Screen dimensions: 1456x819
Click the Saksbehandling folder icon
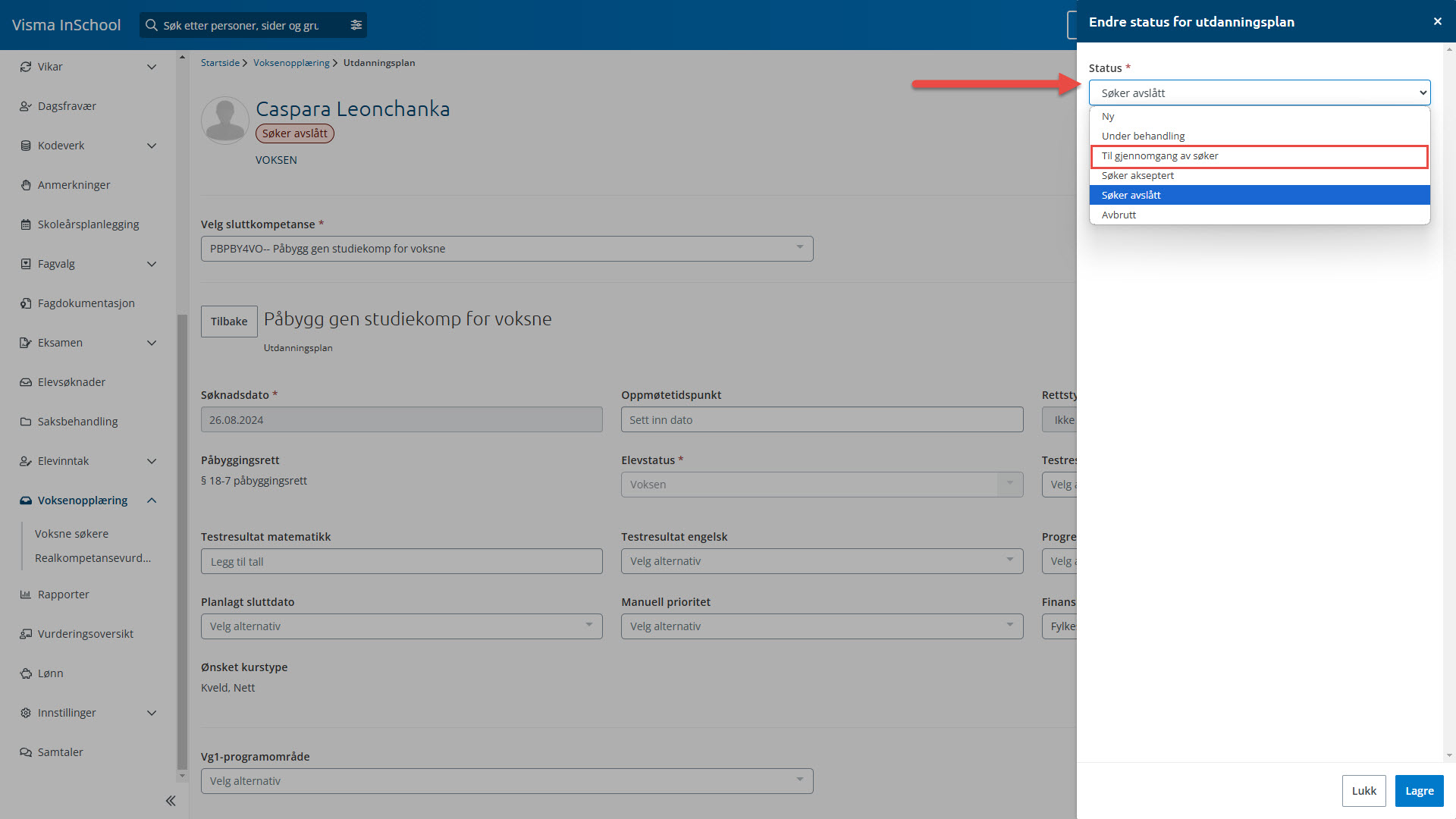[x=26, y=422]
